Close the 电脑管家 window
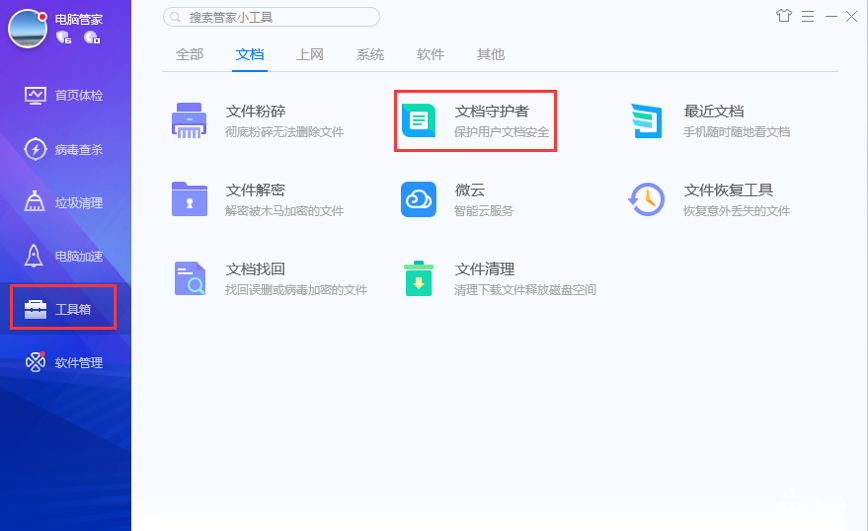This screenshot has height=531, width=868. pos(851,17)
